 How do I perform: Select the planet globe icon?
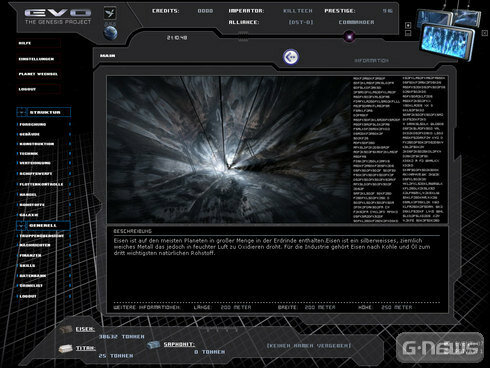pos(110,33)
